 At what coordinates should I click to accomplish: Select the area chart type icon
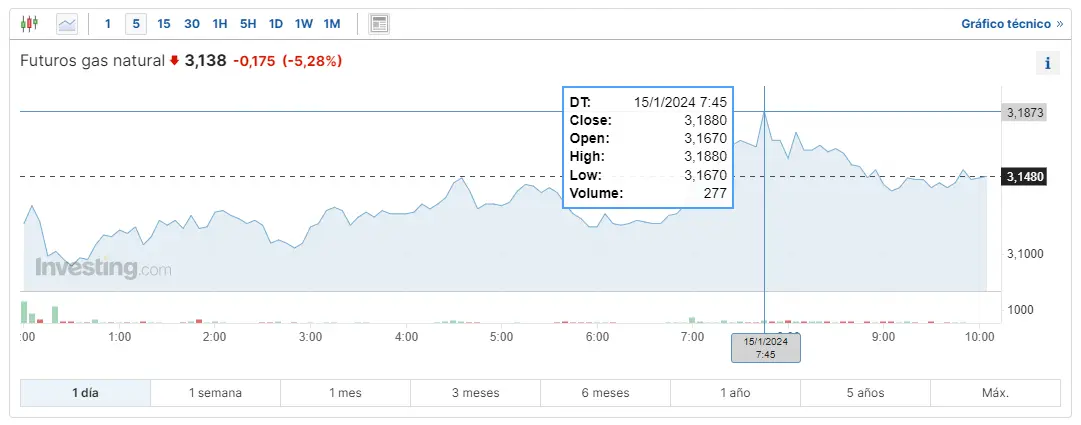tap(68, 23)
